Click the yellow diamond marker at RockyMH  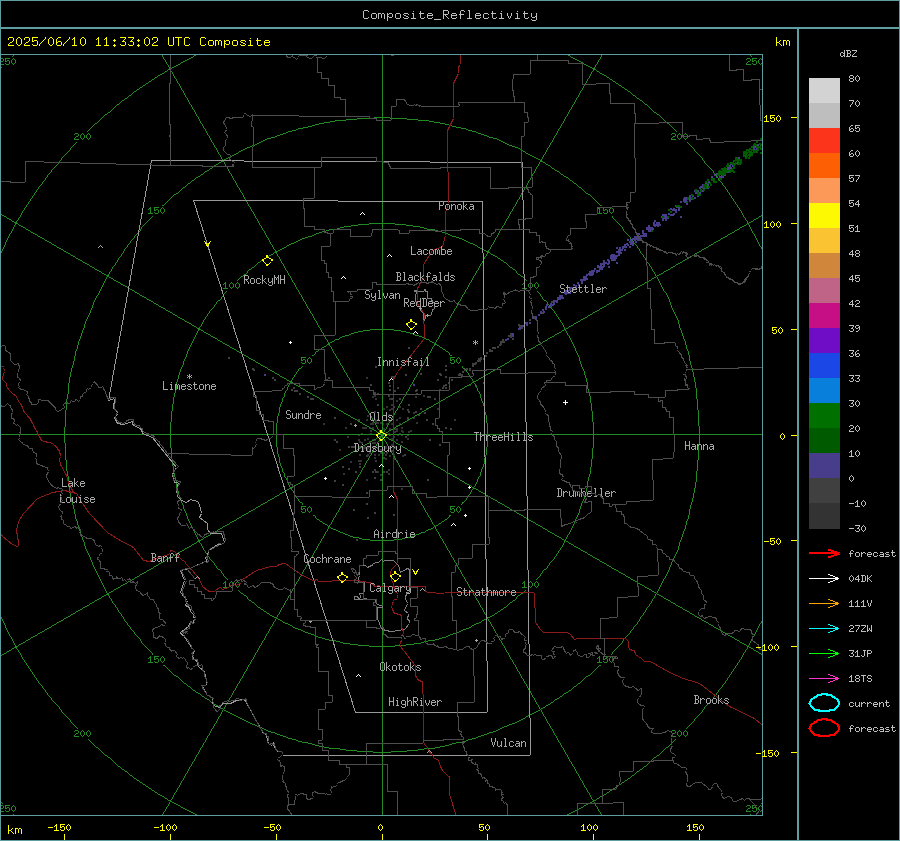[x=267, y=261]
